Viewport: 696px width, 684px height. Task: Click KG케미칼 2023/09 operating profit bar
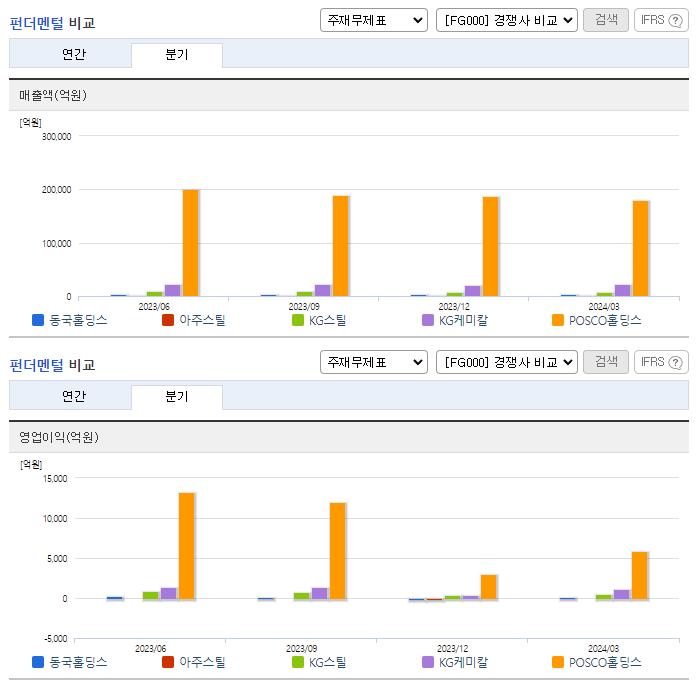pos(320,593)
